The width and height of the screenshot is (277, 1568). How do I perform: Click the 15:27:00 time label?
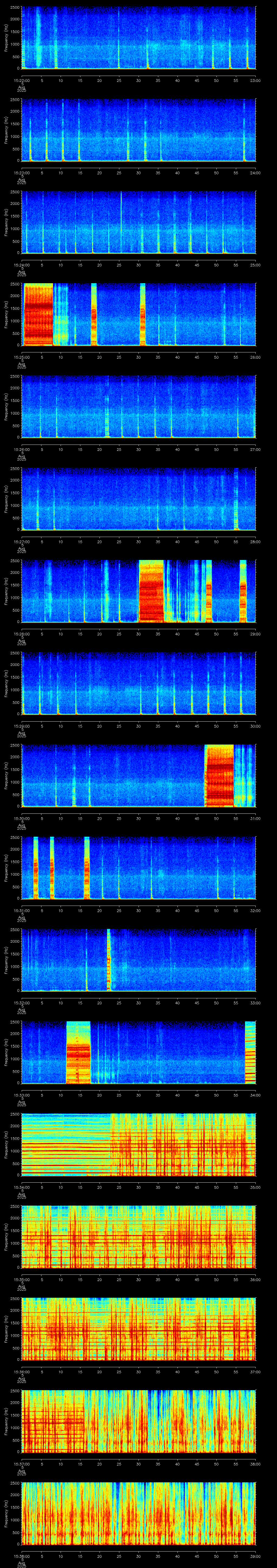[x=21, y=542]
